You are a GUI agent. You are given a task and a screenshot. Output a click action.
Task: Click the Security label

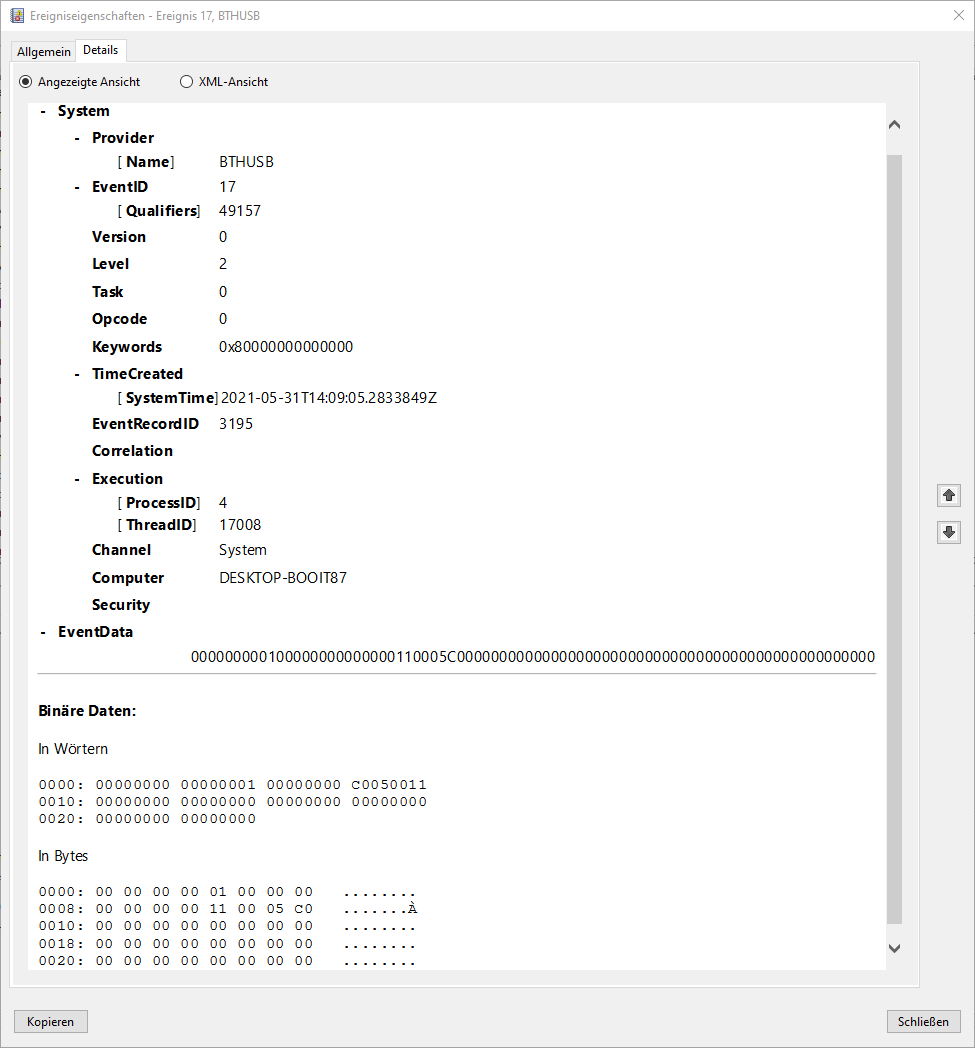coord(121,605)
